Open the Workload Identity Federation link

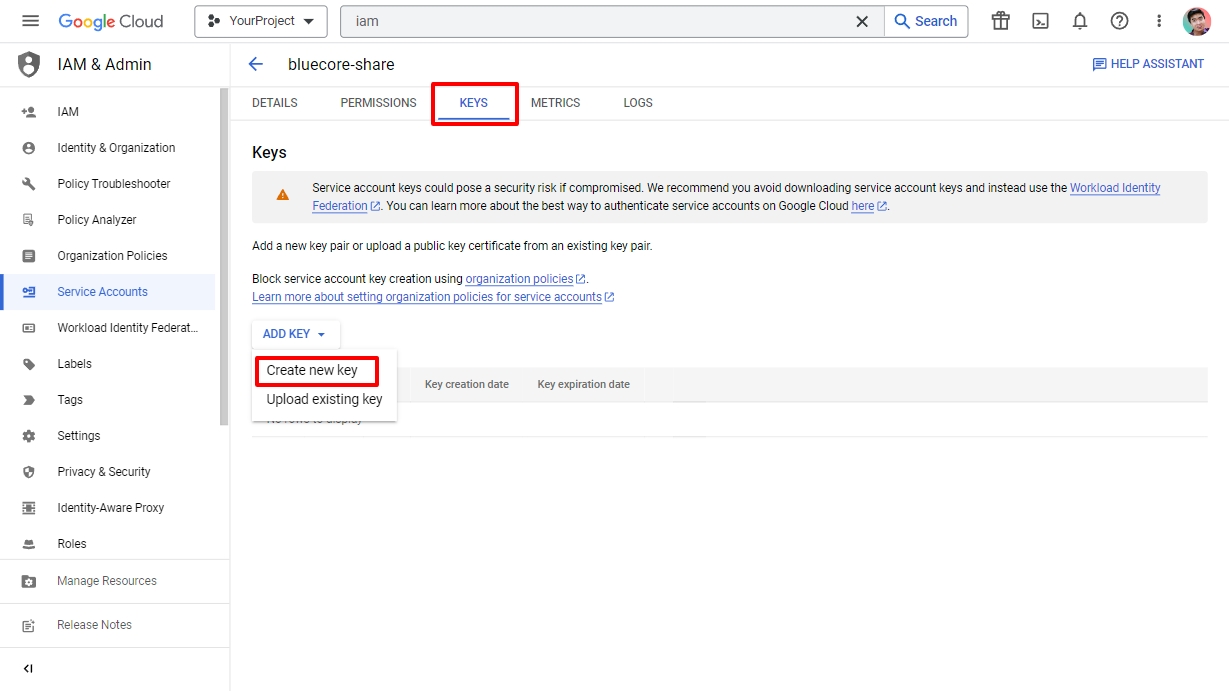click(x=1114, y=188)
